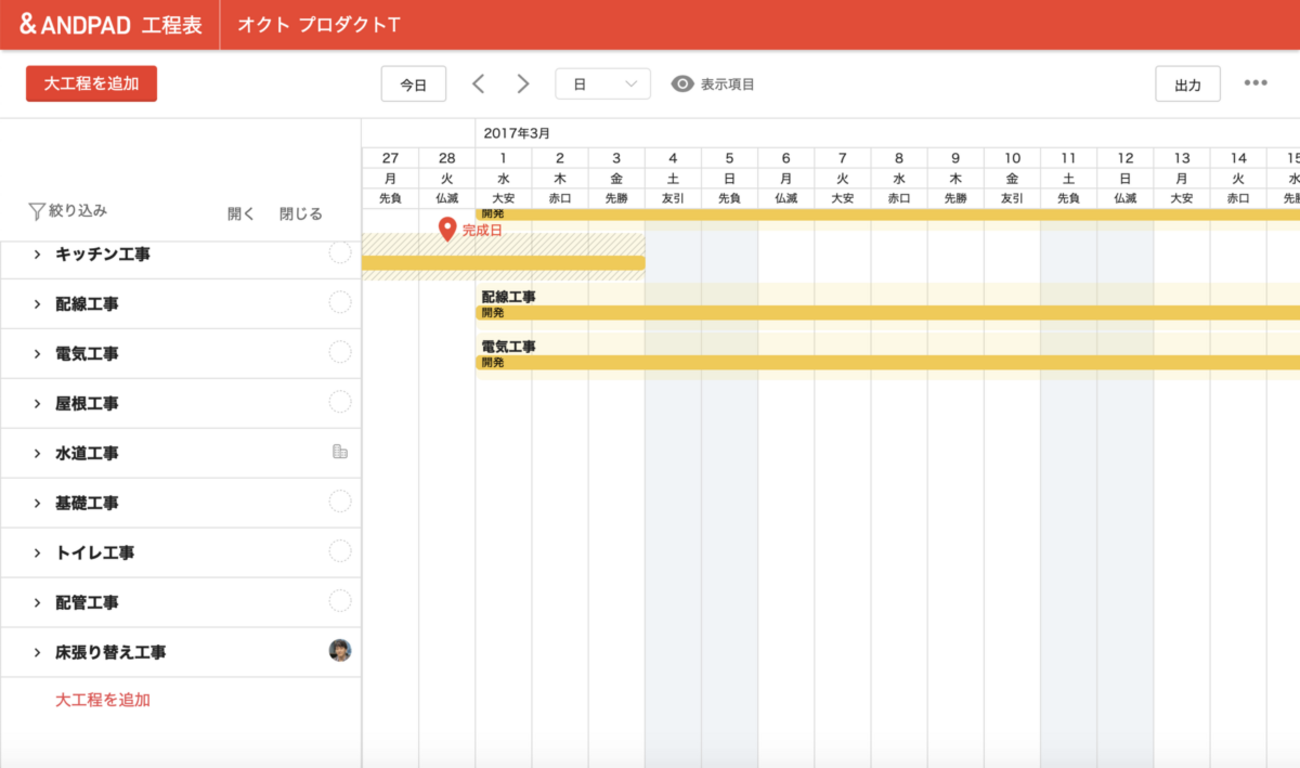This screenshot has width=1300, height=768.
Task: Click the yellow 配線工事 gantt bar
Action: [x=880, y=313]
